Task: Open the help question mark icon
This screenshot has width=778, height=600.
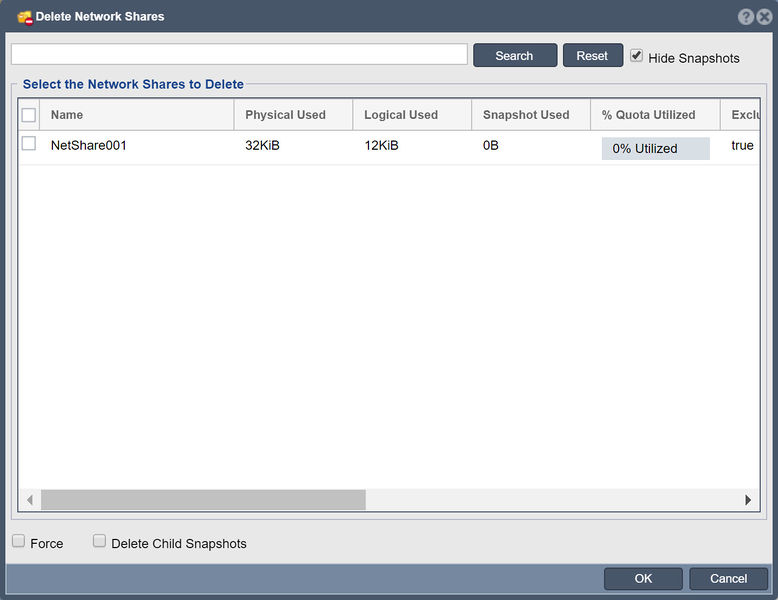Action: click(x=745, y=17)
